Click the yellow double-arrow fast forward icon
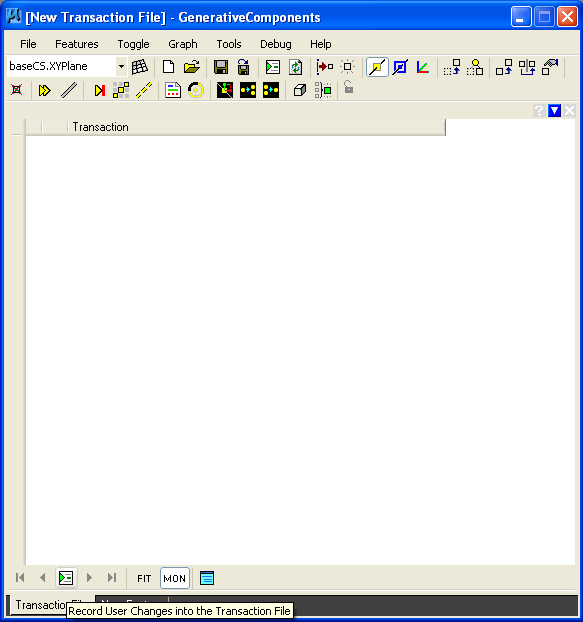The image size is (583, 622). 44,90
